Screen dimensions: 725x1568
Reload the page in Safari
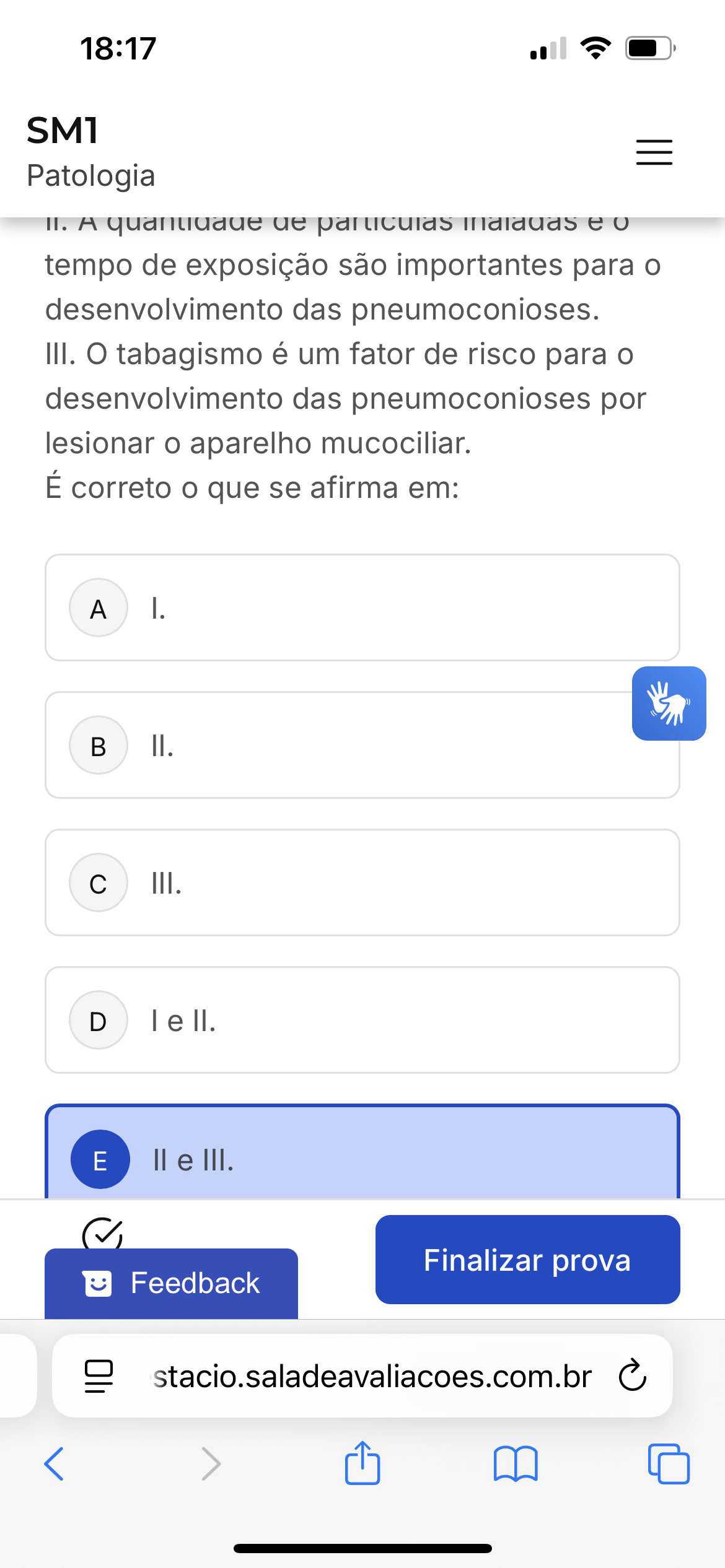[x=632, y=1376]
